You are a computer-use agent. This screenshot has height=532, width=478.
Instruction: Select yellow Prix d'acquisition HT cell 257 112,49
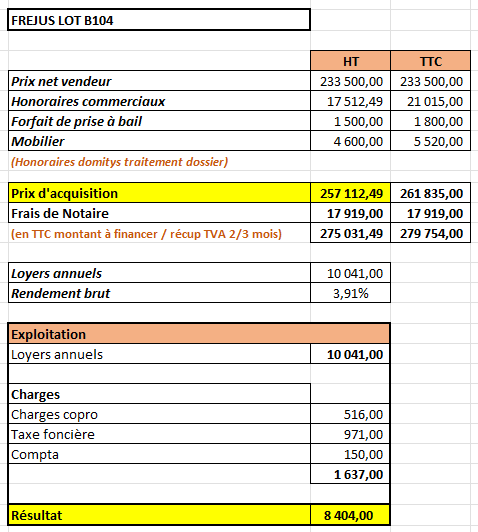[x=350, y=193]
